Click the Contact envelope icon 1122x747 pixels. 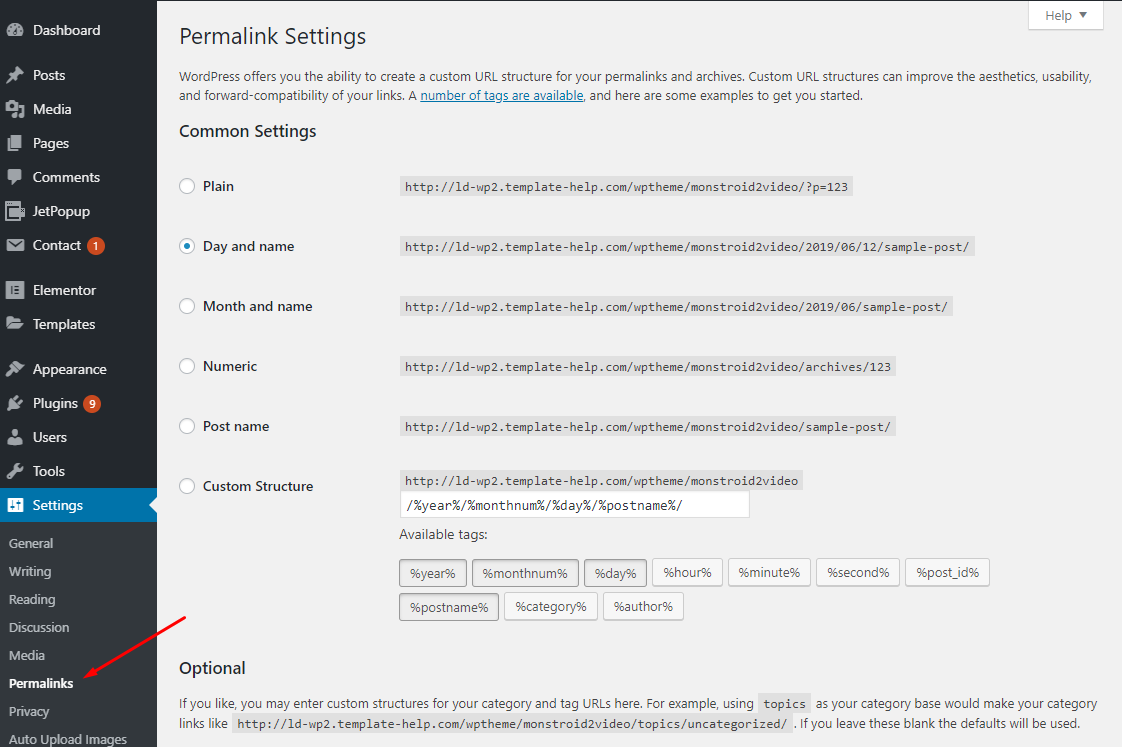pyautogui.click(x=15, y=245)
